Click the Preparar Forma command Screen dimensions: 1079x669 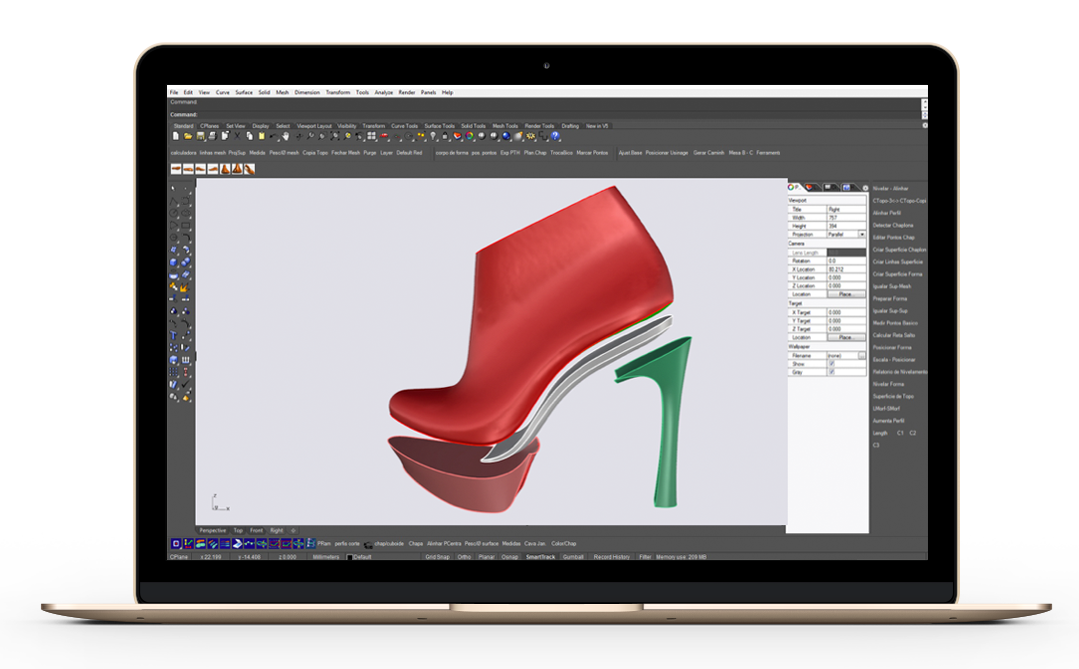890,299
